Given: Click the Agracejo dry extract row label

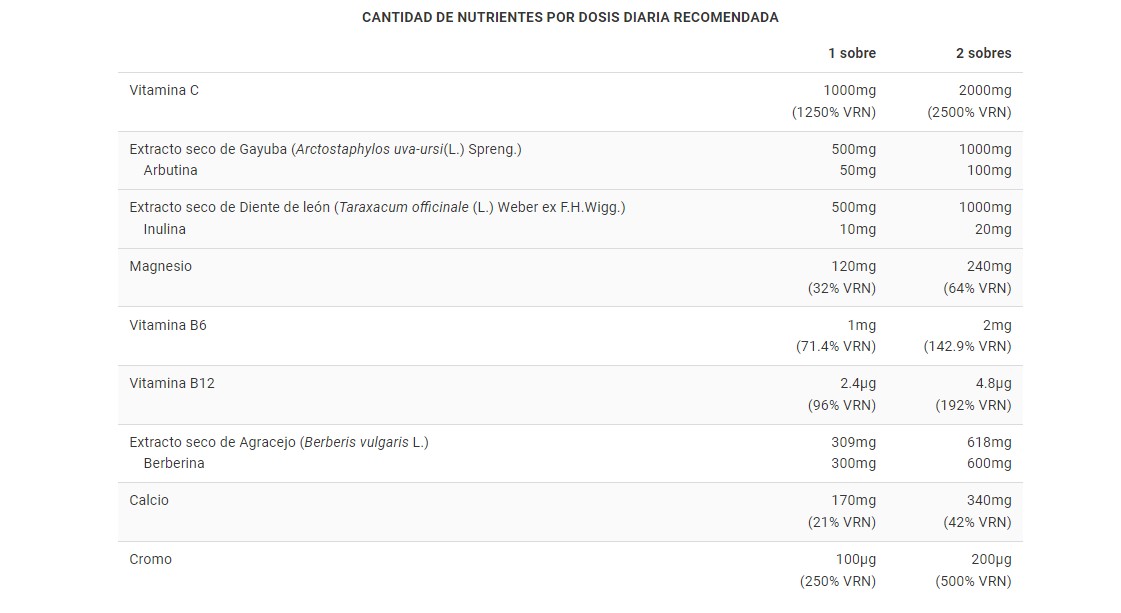Looking at the screenshot, I should pos(278,442).
